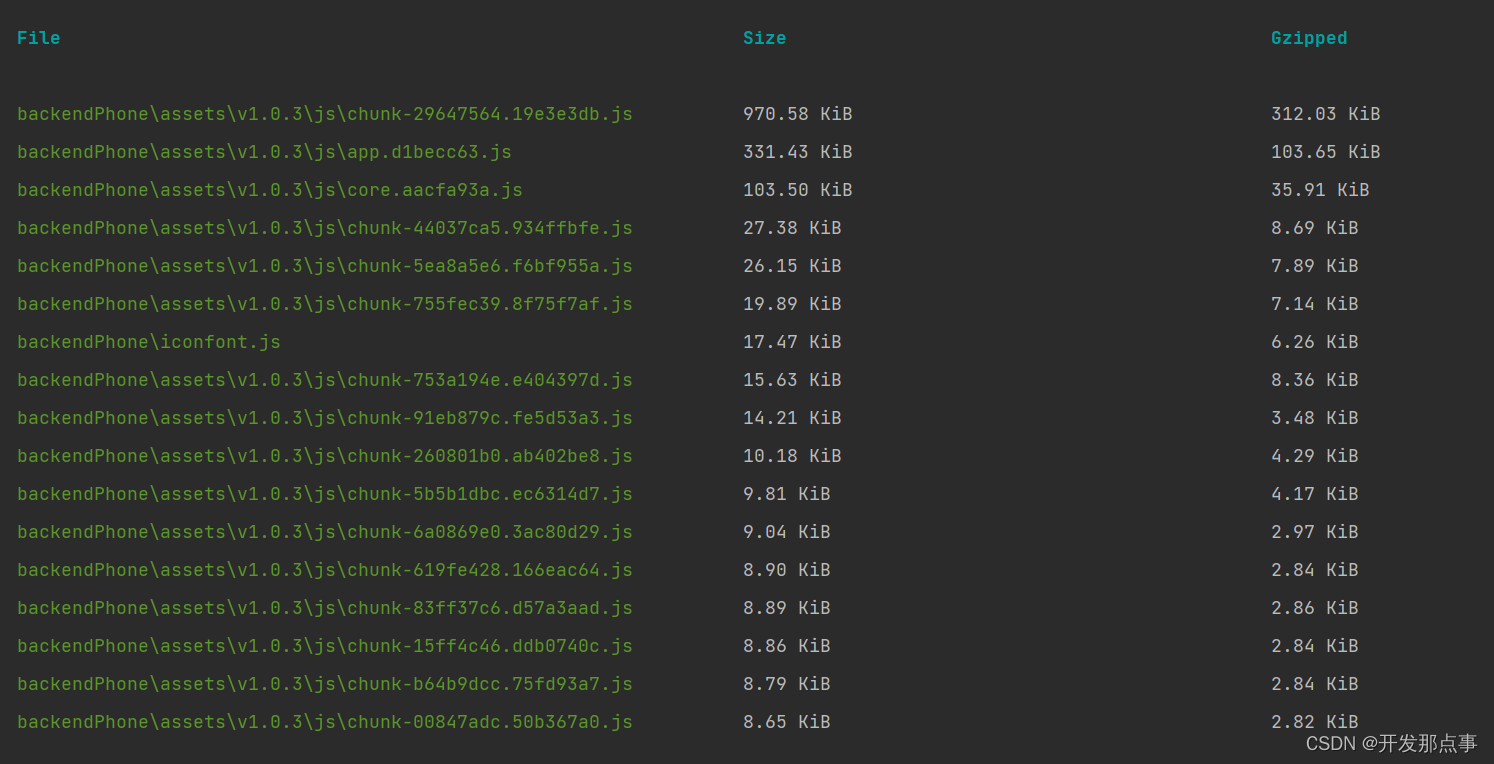
Task: Click size value 10.18 KiB
Action: coord(792,456)
